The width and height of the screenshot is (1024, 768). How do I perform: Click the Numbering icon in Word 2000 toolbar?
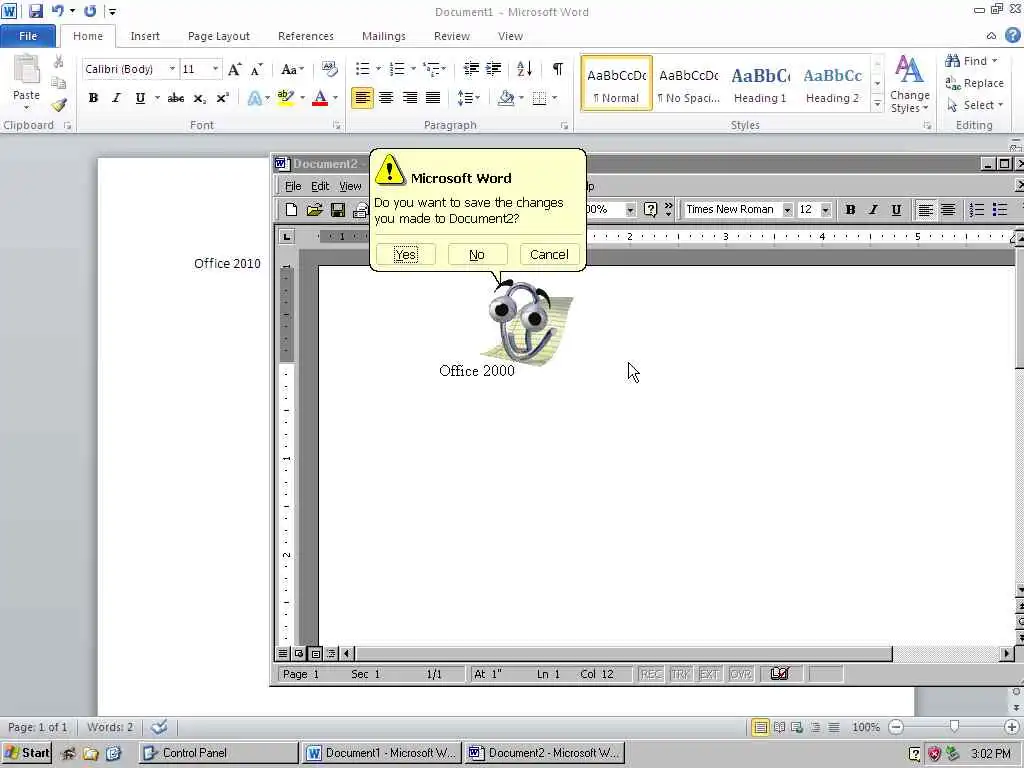pyautogui.click(x=976, y=210)
